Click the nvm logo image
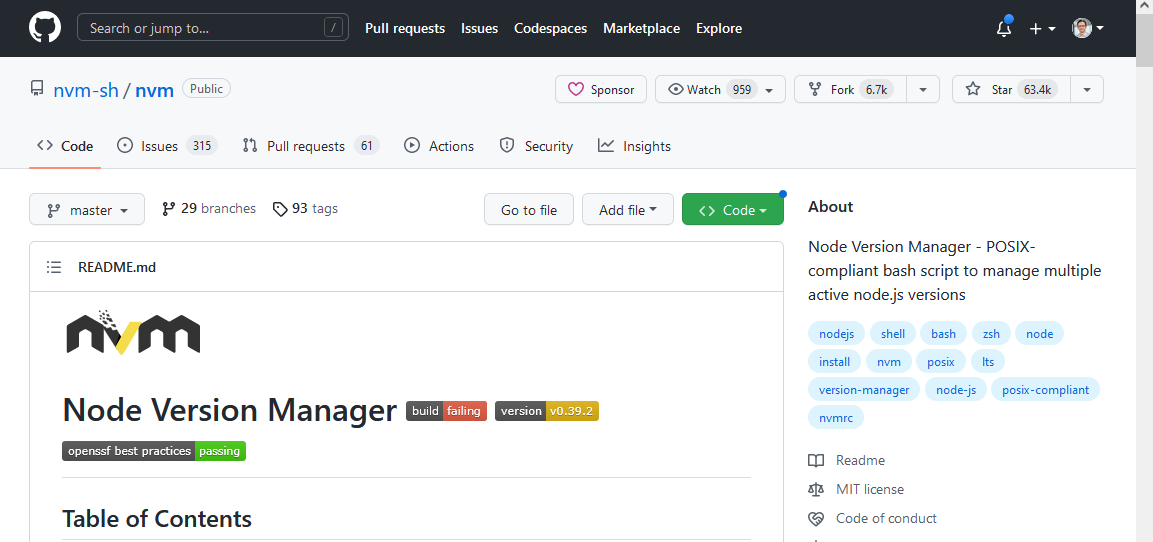The width and height of the screenshot is (1153, 542). tap(133, 332)
